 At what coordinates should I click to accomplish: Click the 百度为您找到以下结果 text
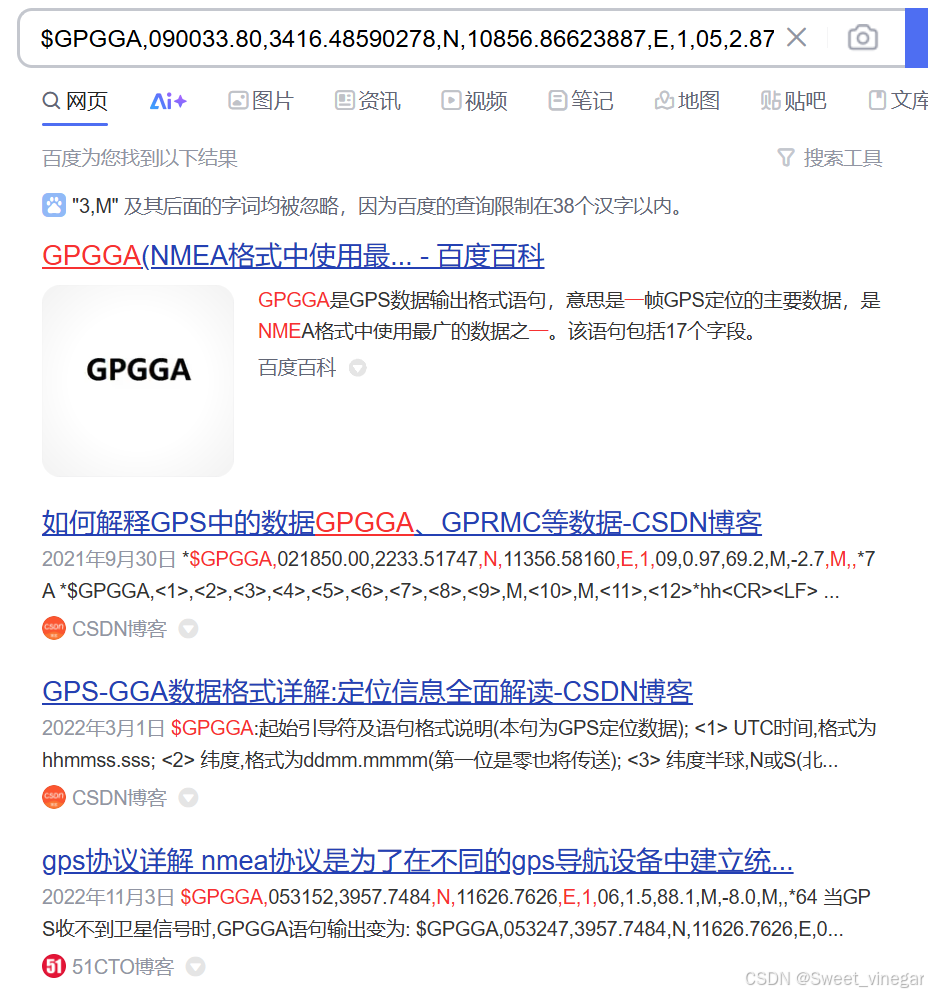[139, 158]
